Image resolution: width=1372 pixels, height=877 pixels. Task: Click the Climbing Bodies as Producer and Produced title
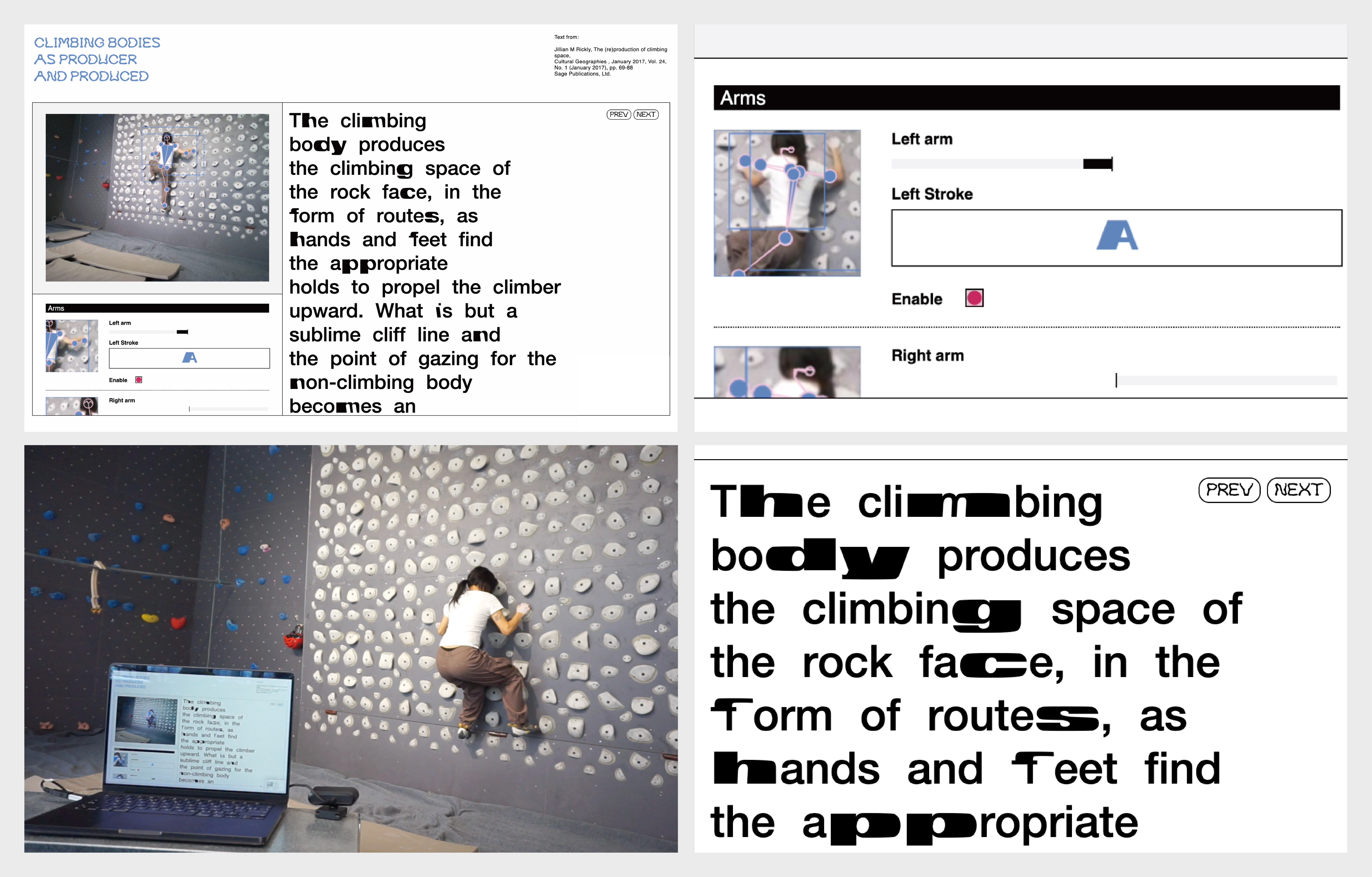coord(97,59)
